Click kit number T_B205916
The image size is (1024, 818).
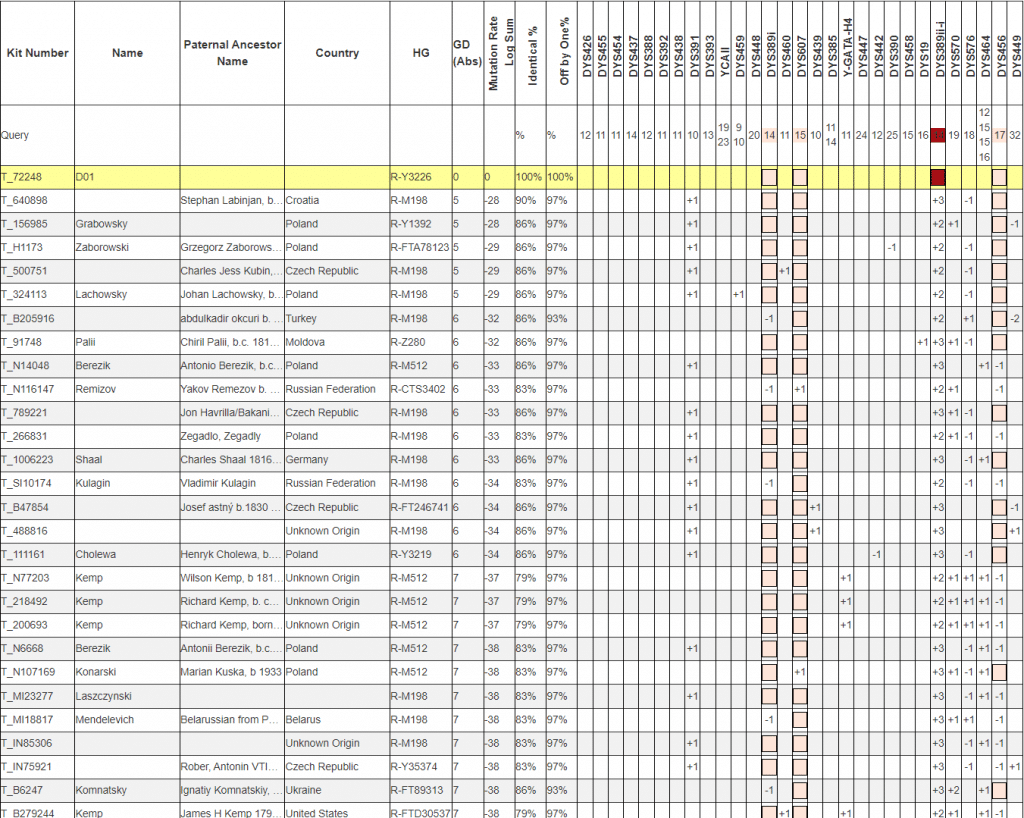[x=30, y=318]
